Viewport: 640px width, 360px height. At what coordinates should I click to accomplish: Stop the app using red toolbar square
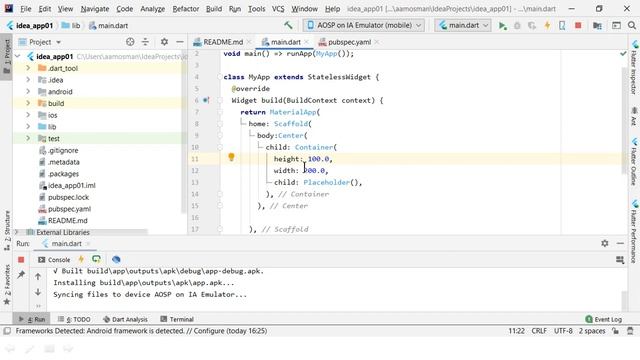(578, 26)
